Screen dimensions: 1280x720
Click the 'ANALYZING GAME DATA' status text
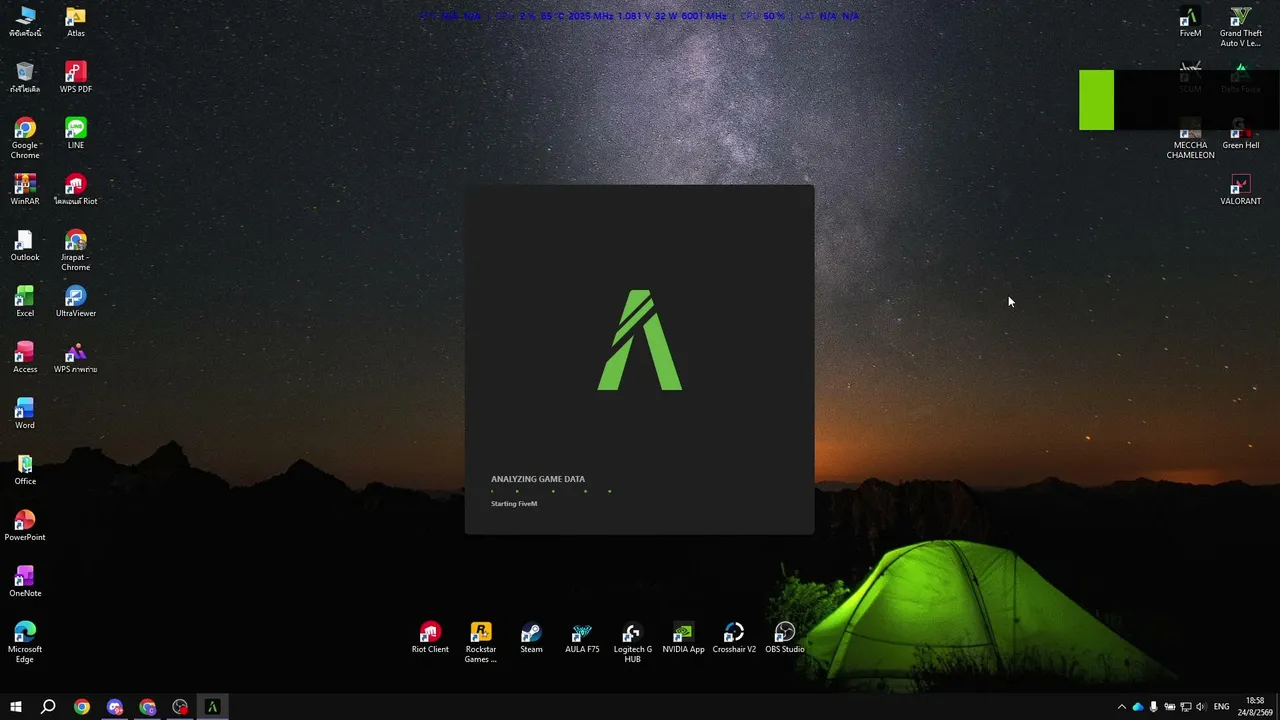click(538, 479)
